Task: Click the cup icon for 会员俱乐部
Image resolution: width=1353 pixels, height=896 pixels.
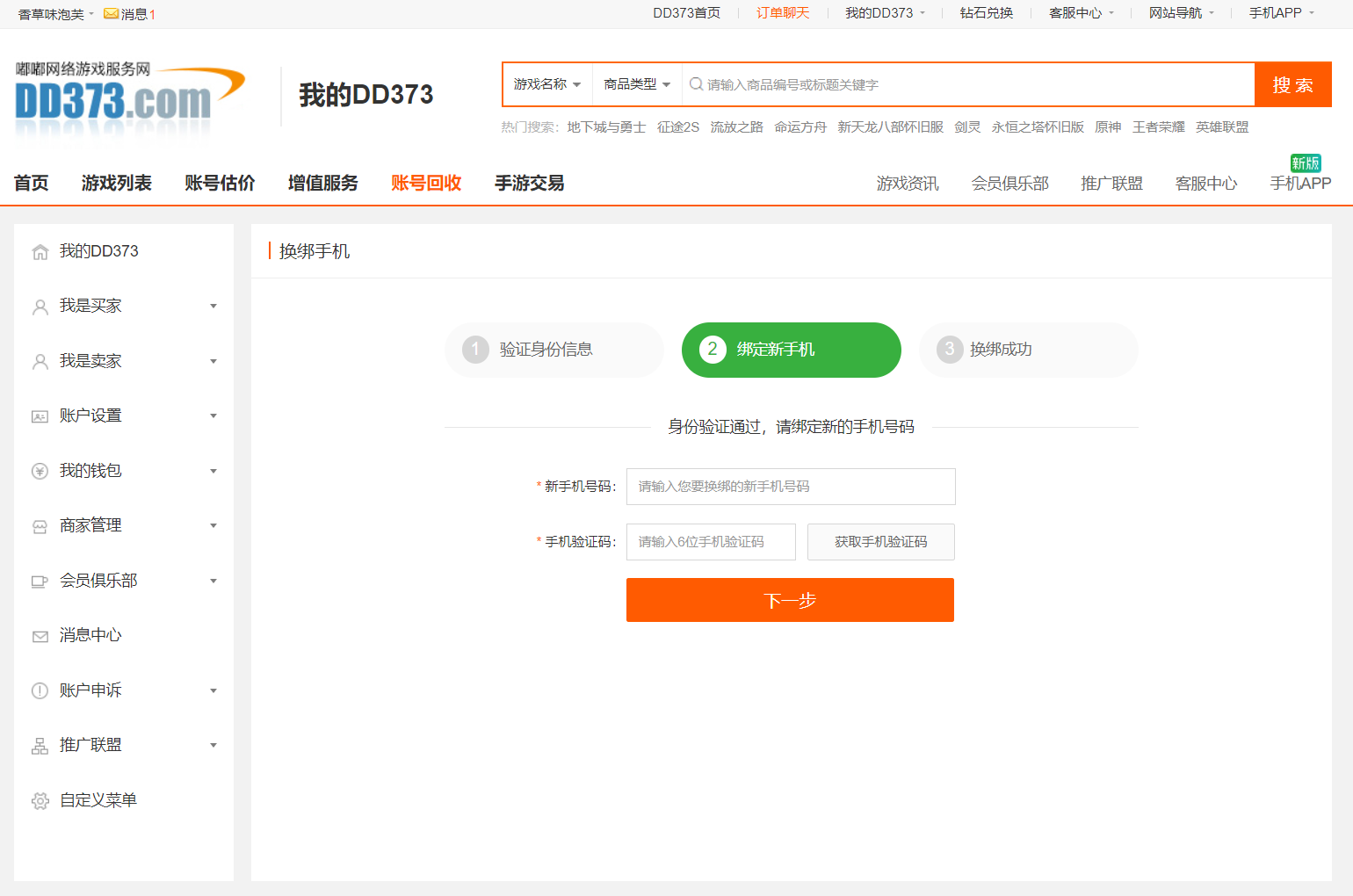Action: (40, 582)
